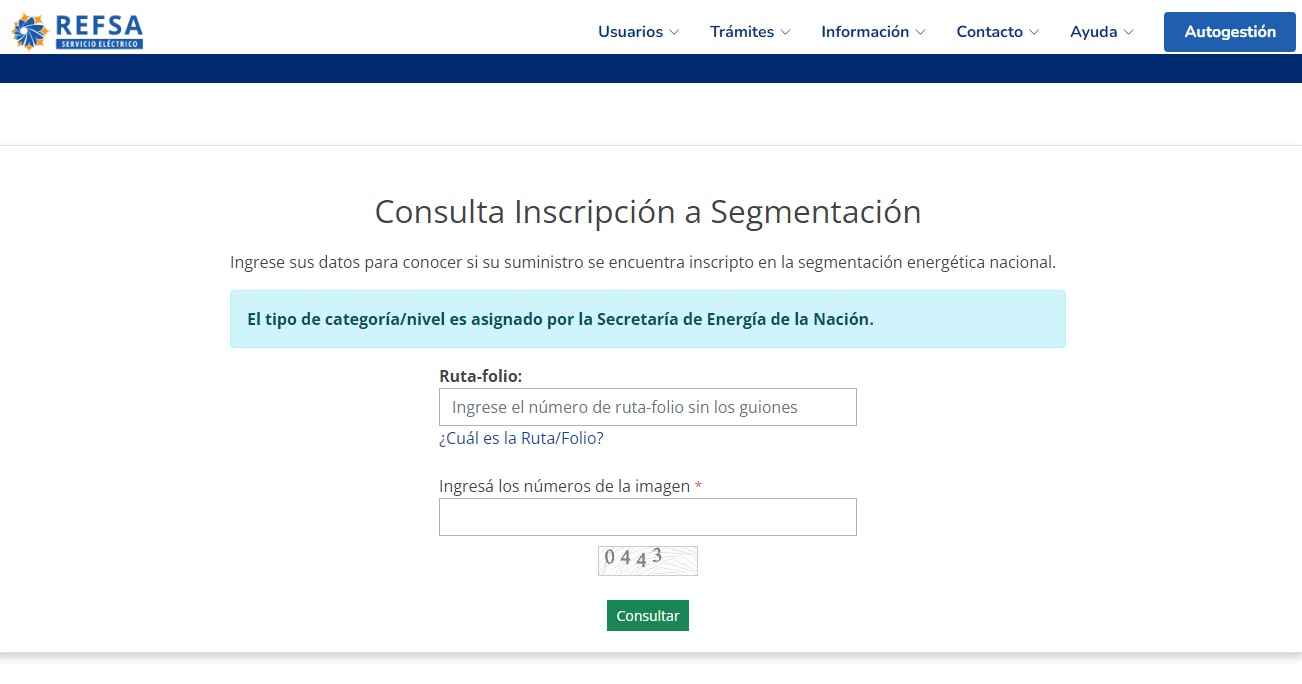Open the Trámites menu

pyautogui.click(x=742, y=32)
